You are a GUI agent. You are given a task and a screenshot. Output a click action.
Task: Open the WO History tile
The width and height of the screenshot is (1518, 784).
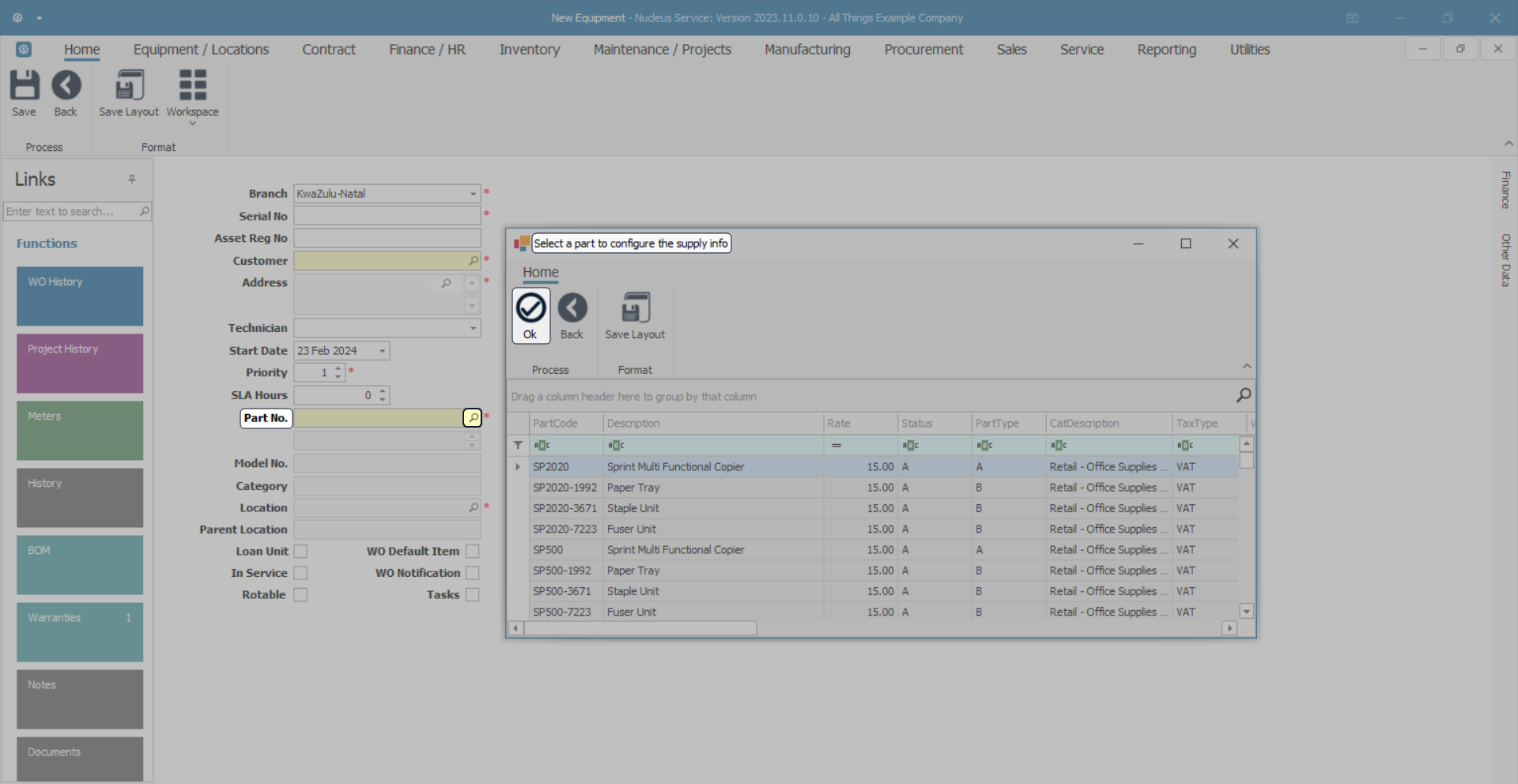click(80, 296)
